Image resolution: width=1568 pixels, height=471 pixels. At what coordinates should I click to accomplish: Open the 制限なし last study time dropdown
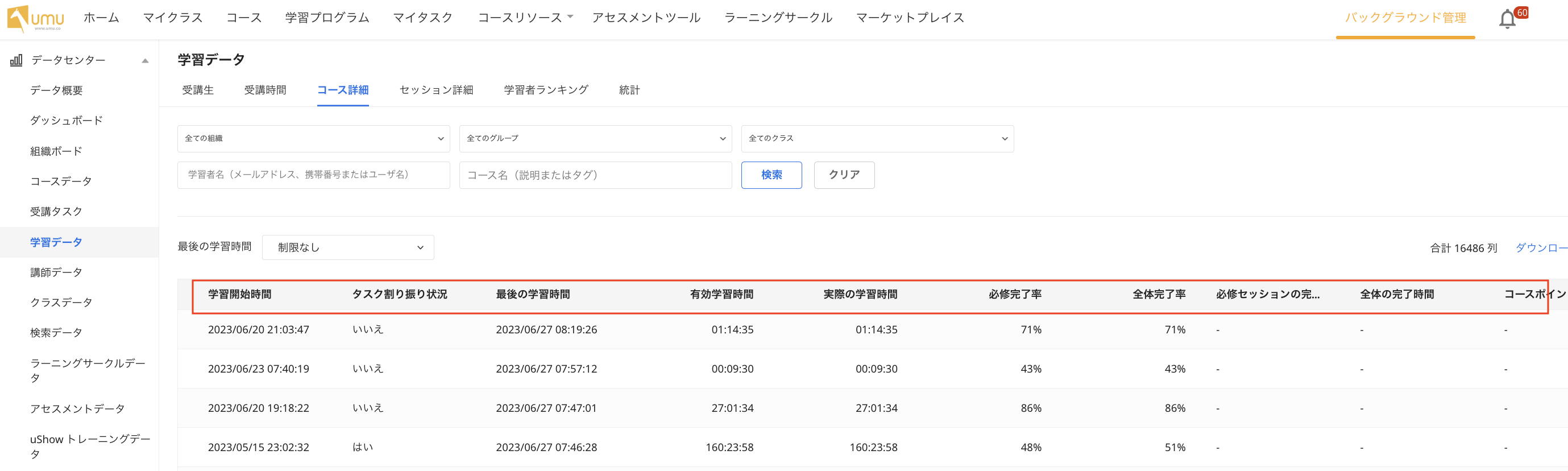click(x=347, y=247)
